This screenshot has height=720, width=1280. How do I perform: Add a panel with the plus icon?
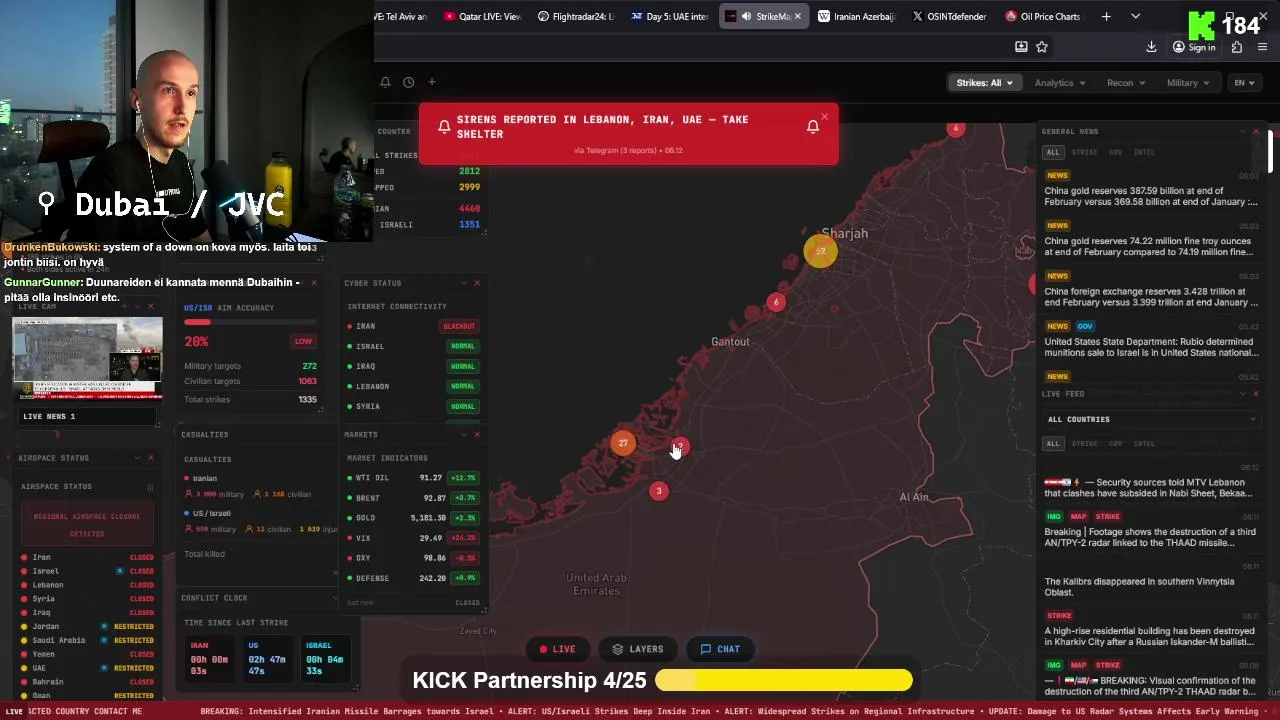coord(432,82)
